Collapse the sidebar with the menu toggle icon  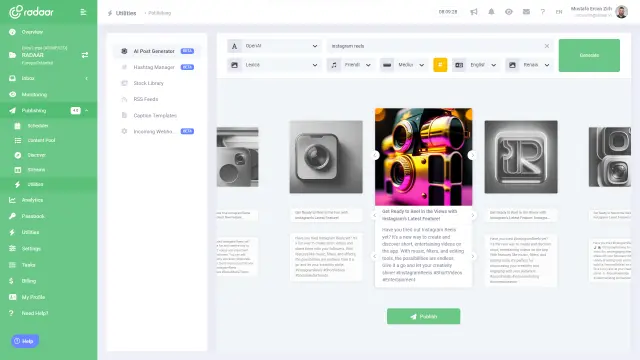click(x=83, y=12)
